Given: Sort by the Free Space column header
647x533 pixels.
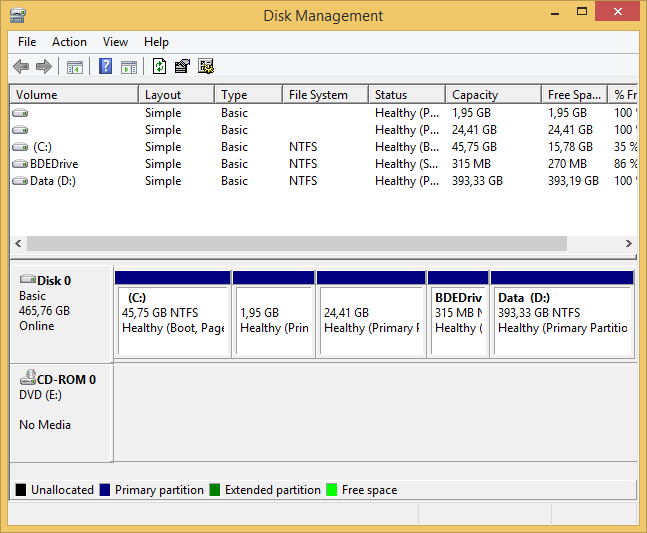Looking at the screenshot, I should [574, 94].
